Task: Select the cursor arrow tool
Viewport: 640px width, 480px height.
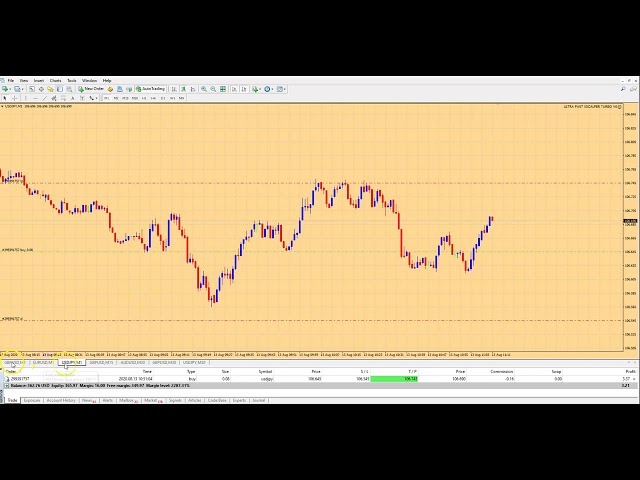Action: (x=5, y=98)
